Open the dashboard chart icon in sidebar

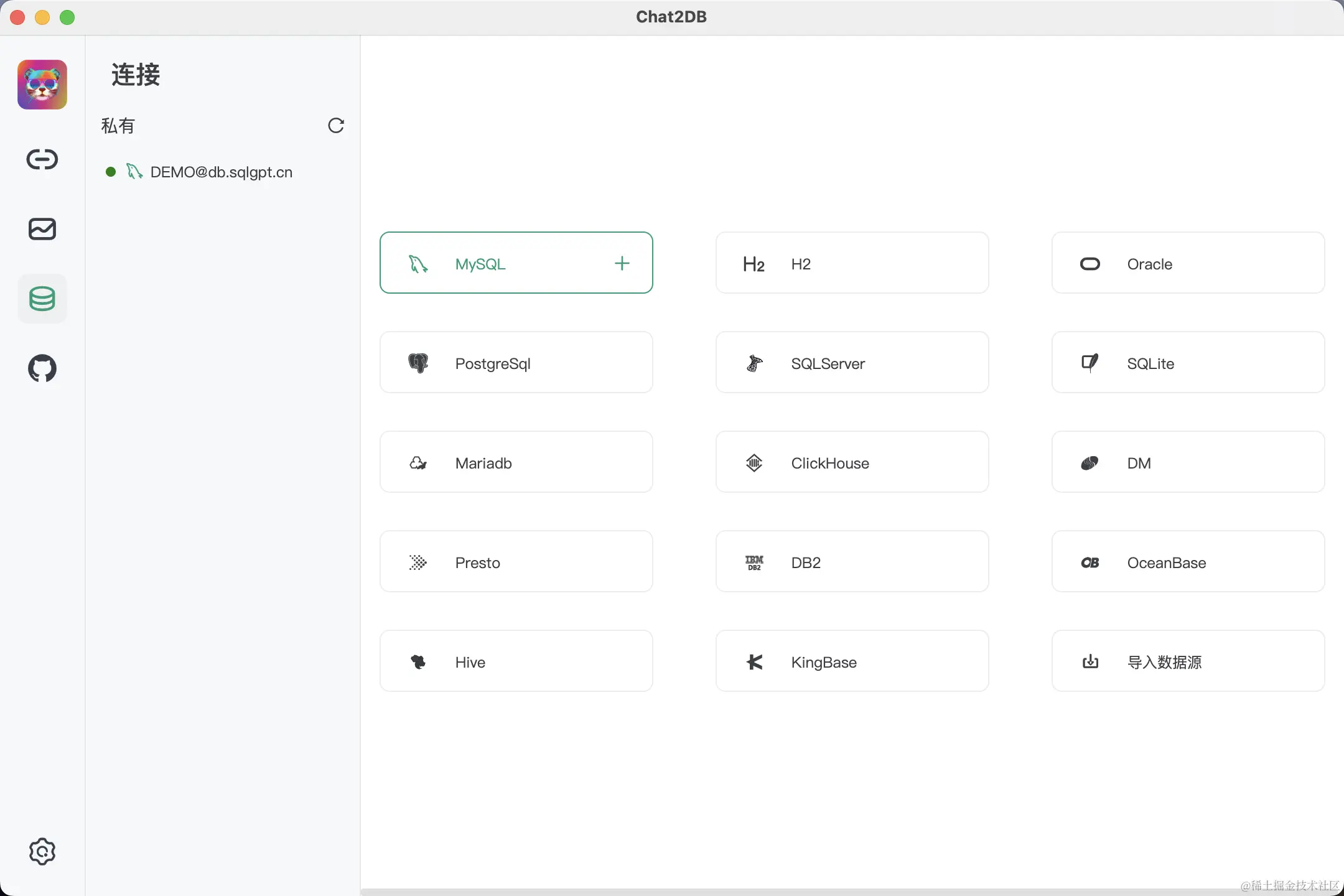pyautogui.click(x=42, y=229)
